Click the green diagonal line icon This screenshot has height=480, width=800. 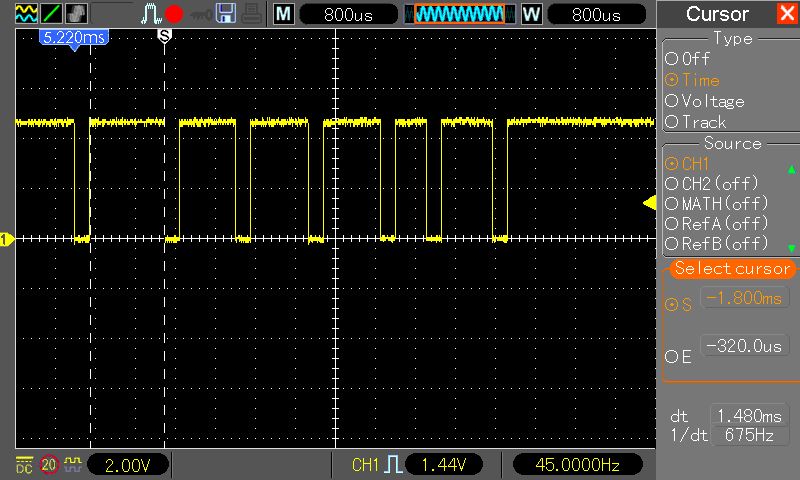click(x=50, y=14)
